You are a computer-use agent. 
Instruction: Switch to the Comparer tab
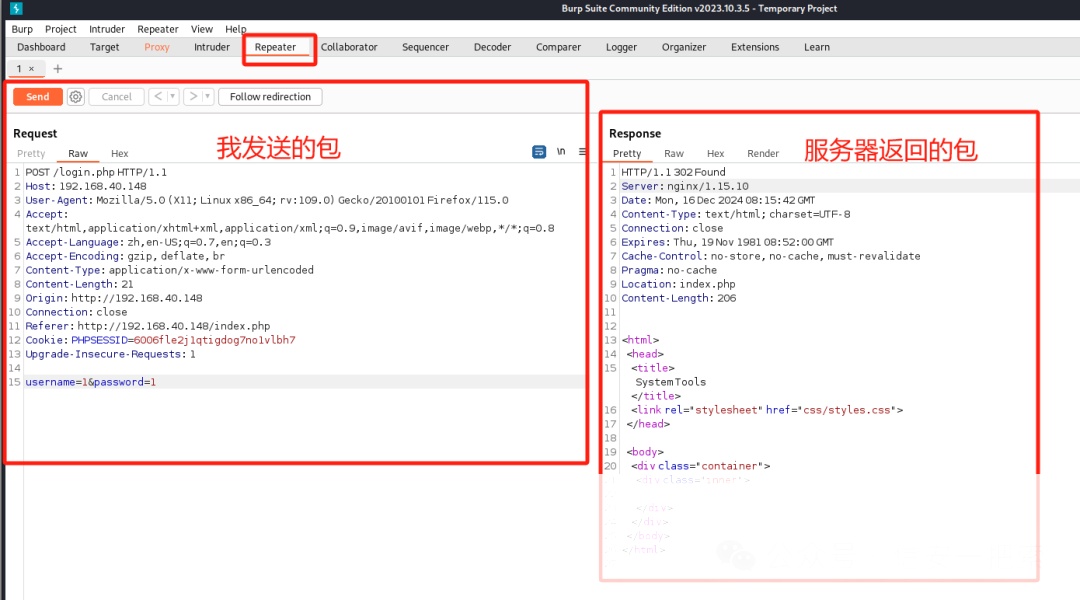(x=559, y=47)
